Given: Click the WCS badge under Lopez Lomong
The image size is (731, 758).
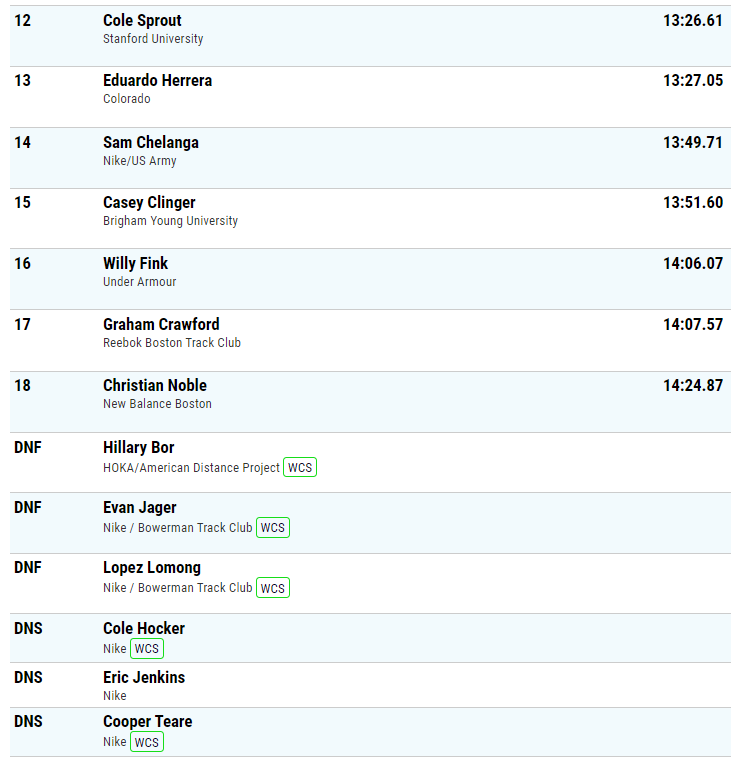Looking at the screenshot, I should (273, 588).
